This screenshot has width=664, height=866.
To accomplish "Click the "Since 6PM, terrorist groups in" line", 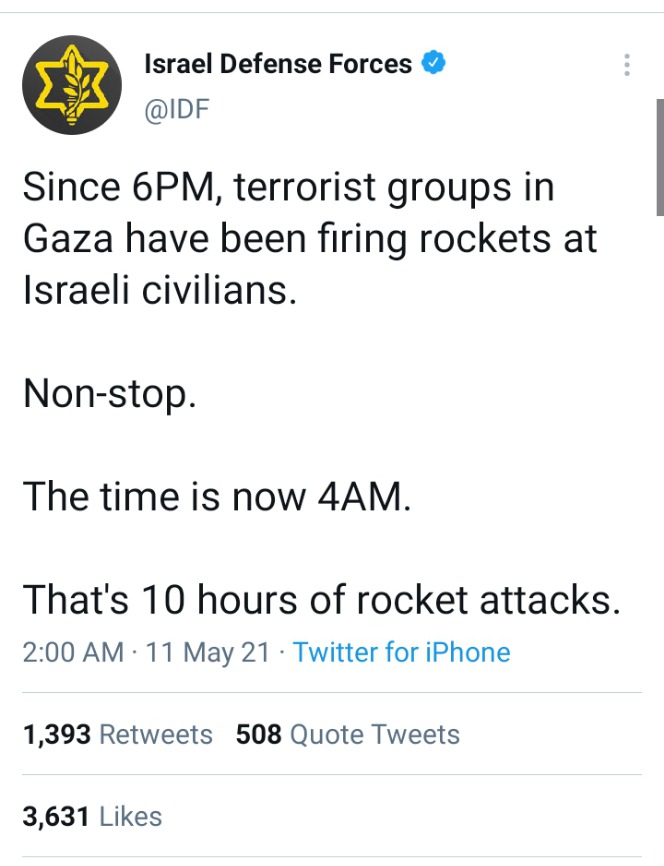I will pyautogui.click(x=288, y=187).
